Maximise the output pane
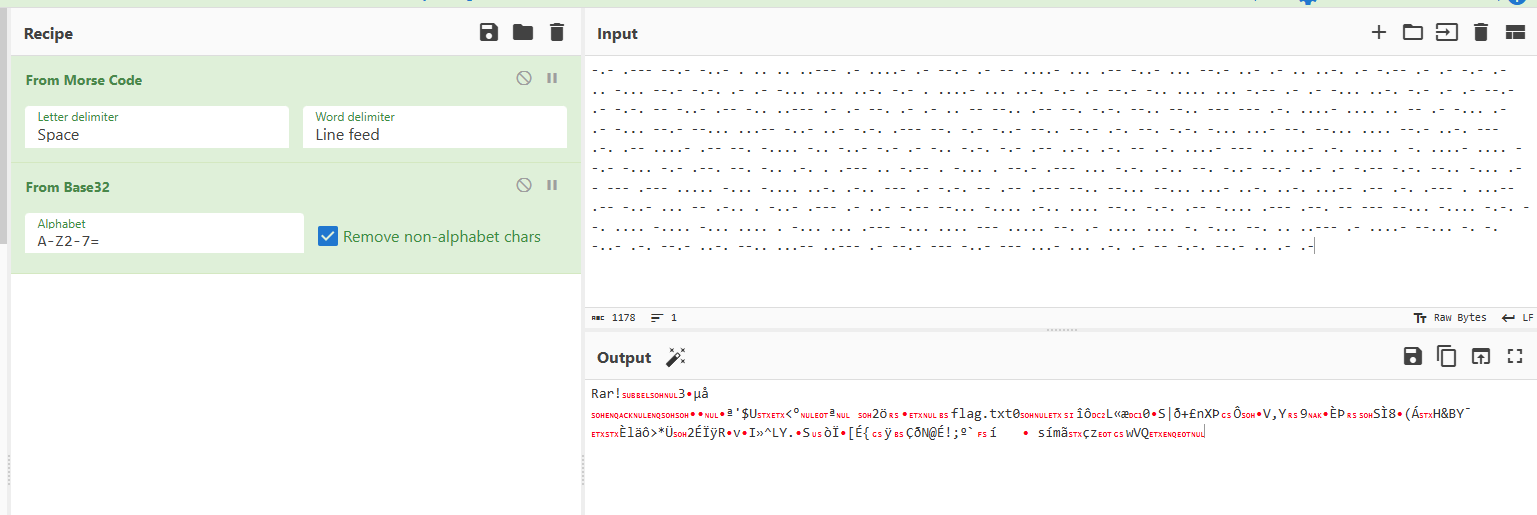 (x=1514, y=357)
